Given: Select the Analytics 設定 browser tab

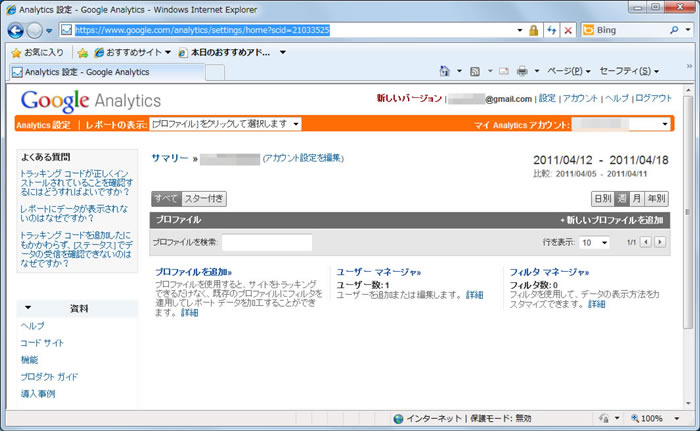Looking at the screenshot, I should pos(106,72).
